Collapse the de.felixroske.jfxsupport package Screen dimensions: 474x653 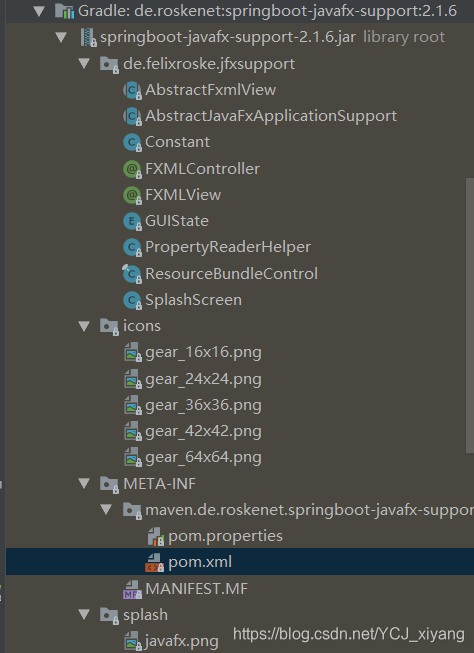tap(84, 64)
